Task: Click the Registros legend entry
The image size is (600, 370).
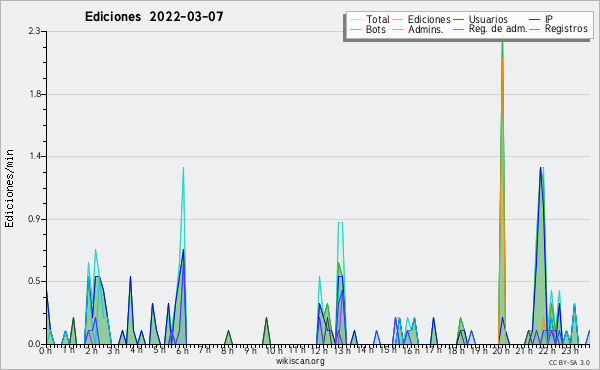Action: click(559, 29)
